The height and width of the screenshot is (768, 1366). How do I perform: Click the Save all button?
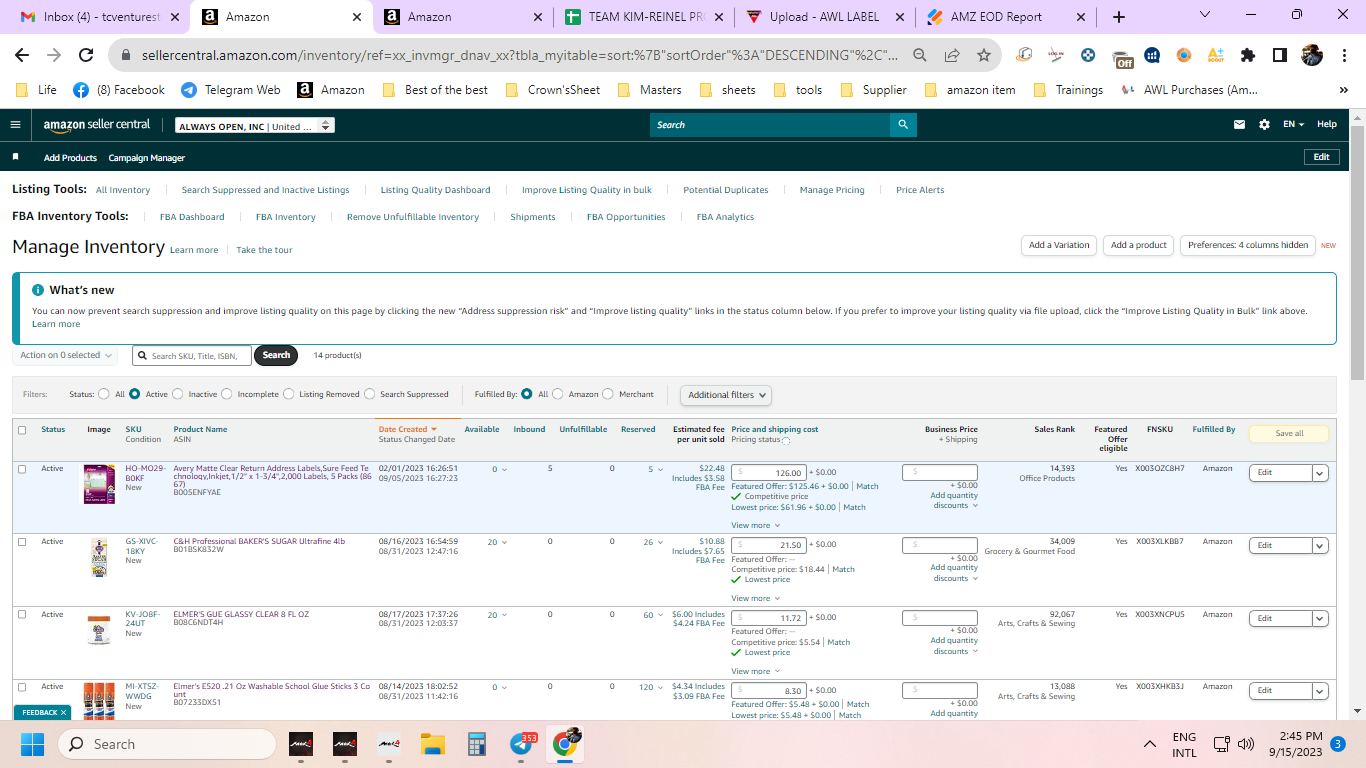[x=1289, y=433]
